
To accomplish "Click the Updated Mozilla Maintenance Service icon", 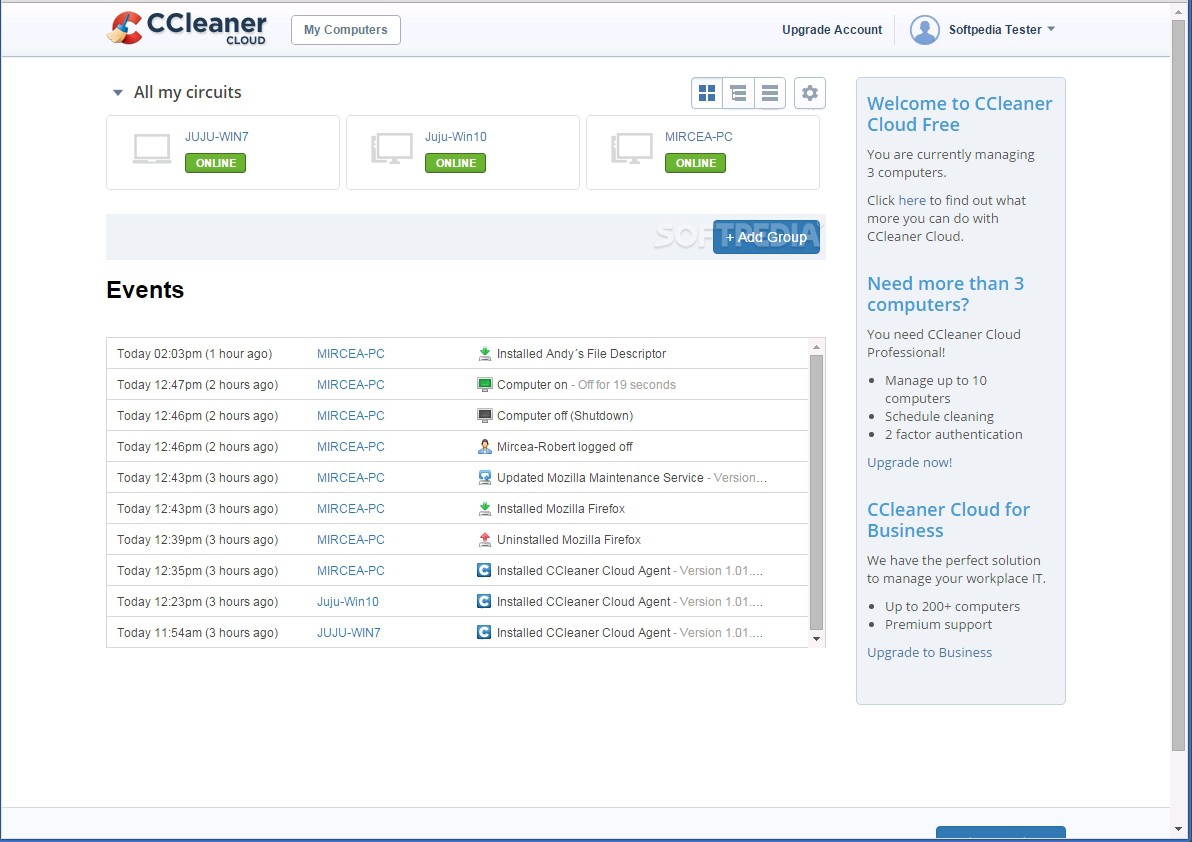I will pyautogui.click(x=484, y=477).
